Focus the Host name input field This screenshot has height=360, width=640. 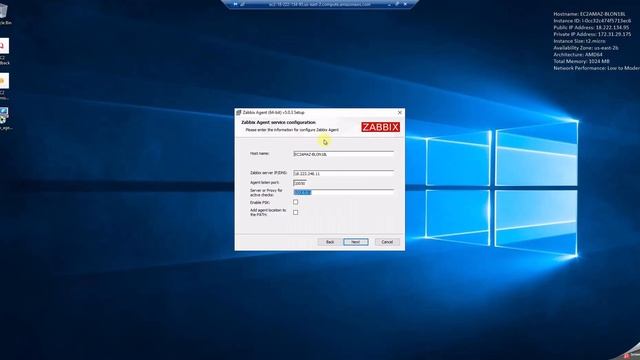point(343,154)
